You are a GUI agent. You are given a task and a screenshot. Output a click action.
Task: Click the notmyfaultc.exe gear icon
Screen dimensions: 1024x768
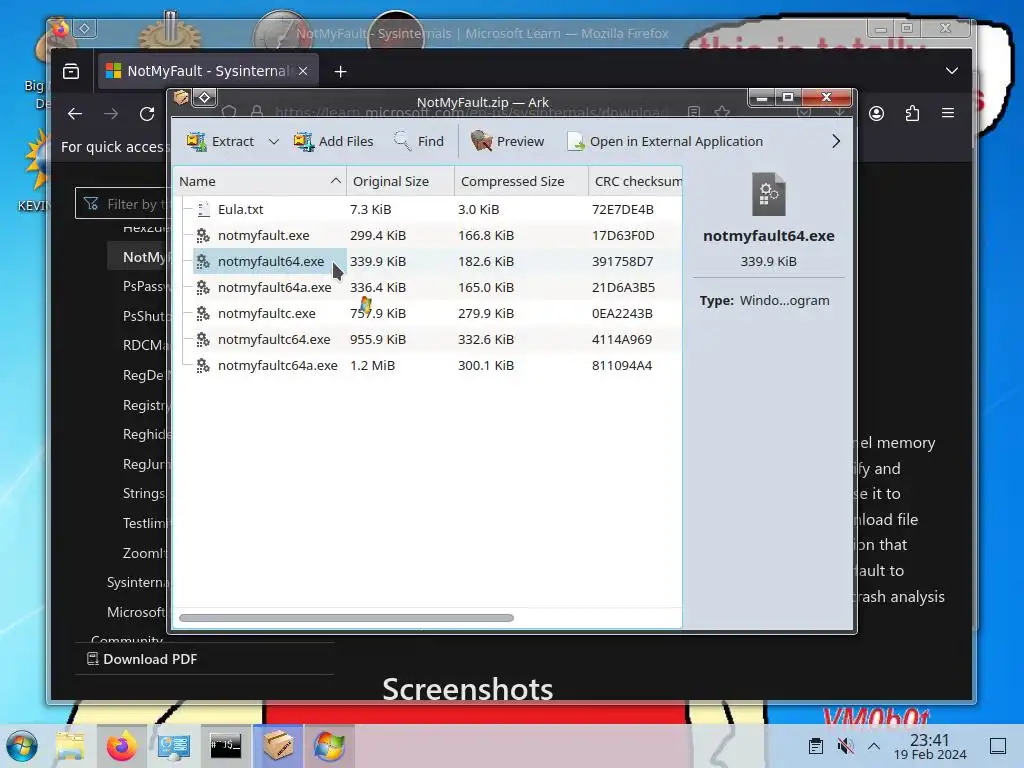203,313
